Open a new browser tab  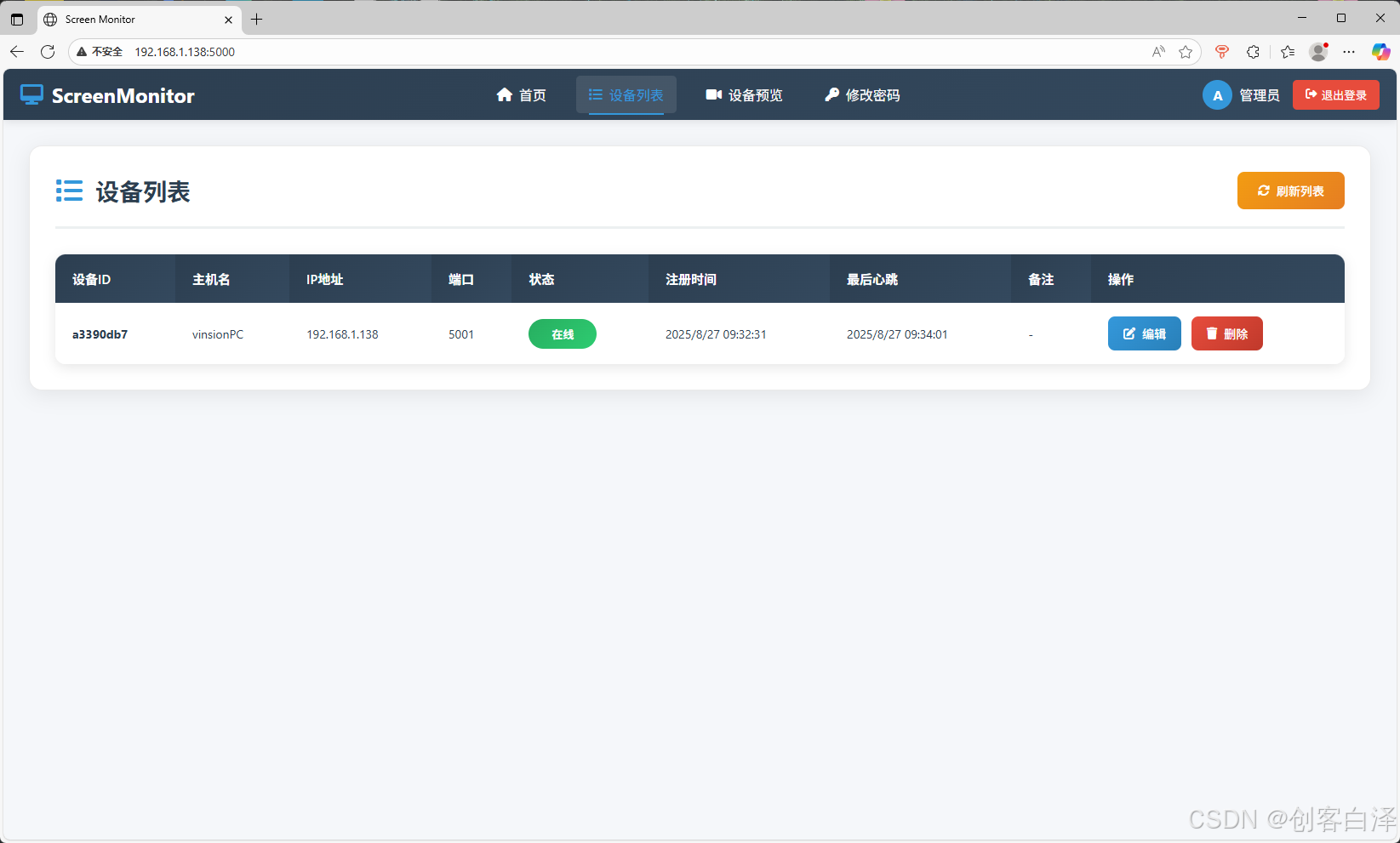point(256,19)
